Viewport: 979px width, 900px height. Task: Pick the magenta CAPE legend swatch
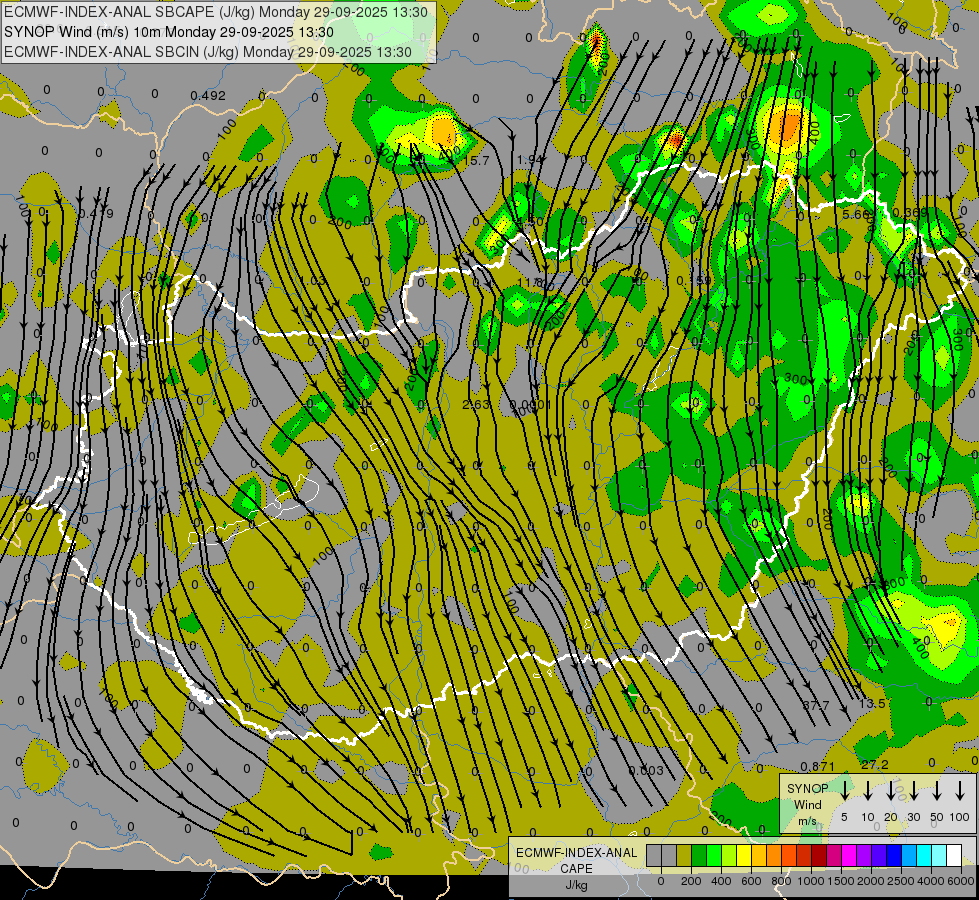click(x=849, y=856)
